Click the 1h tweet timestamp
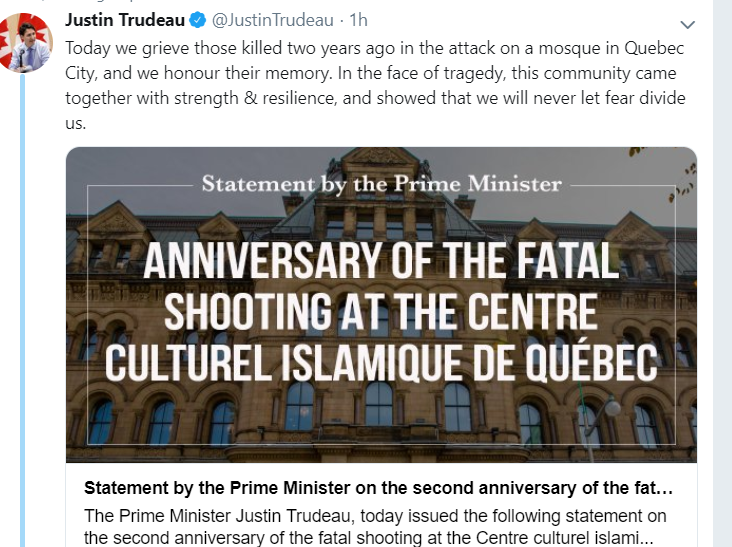The height and width of the screenshot is (547, 732). coord(357,21)
